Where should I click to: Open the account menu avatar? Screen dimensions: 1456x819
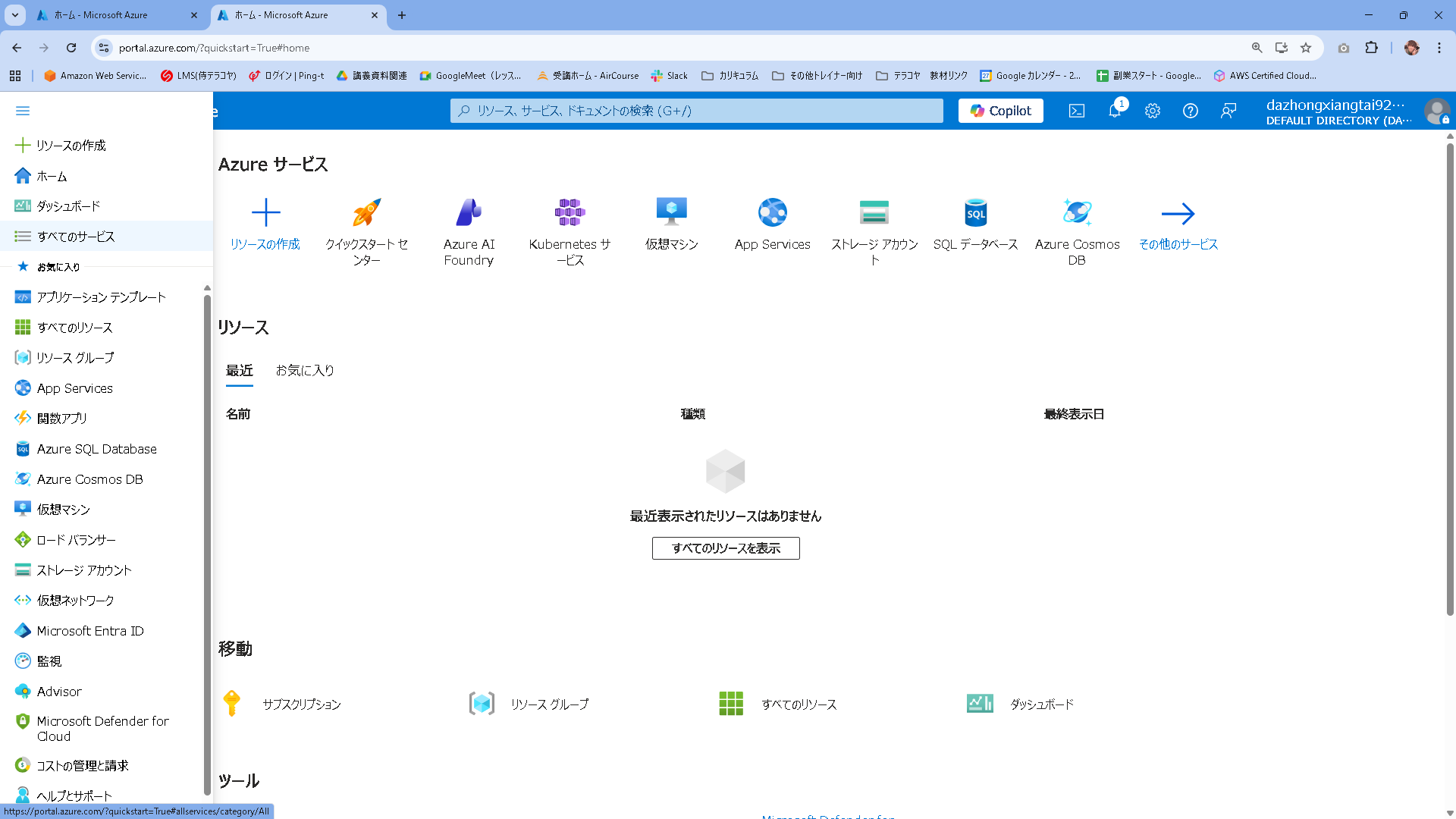1436,111
